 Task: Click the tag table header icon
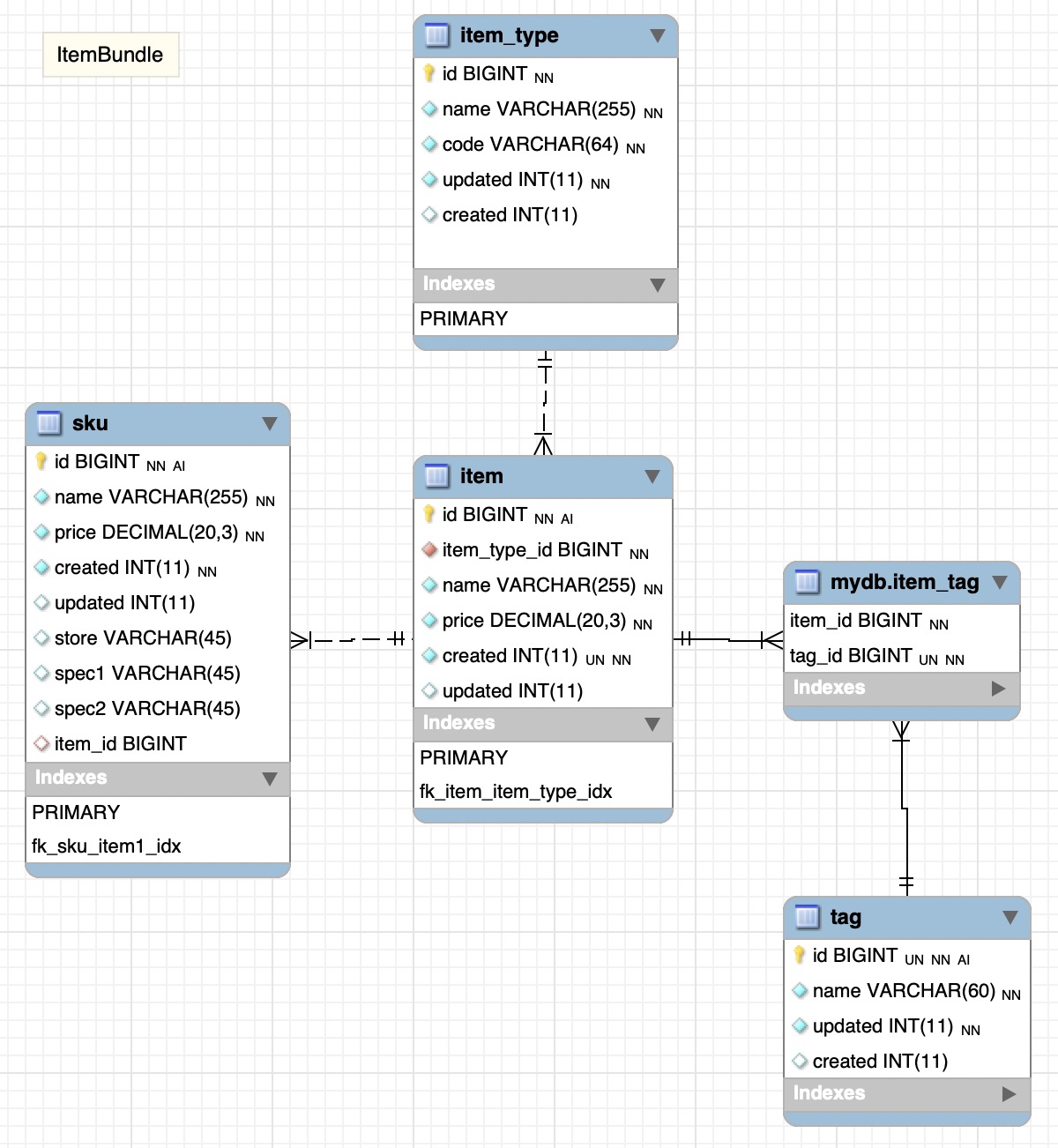[807, 917]
